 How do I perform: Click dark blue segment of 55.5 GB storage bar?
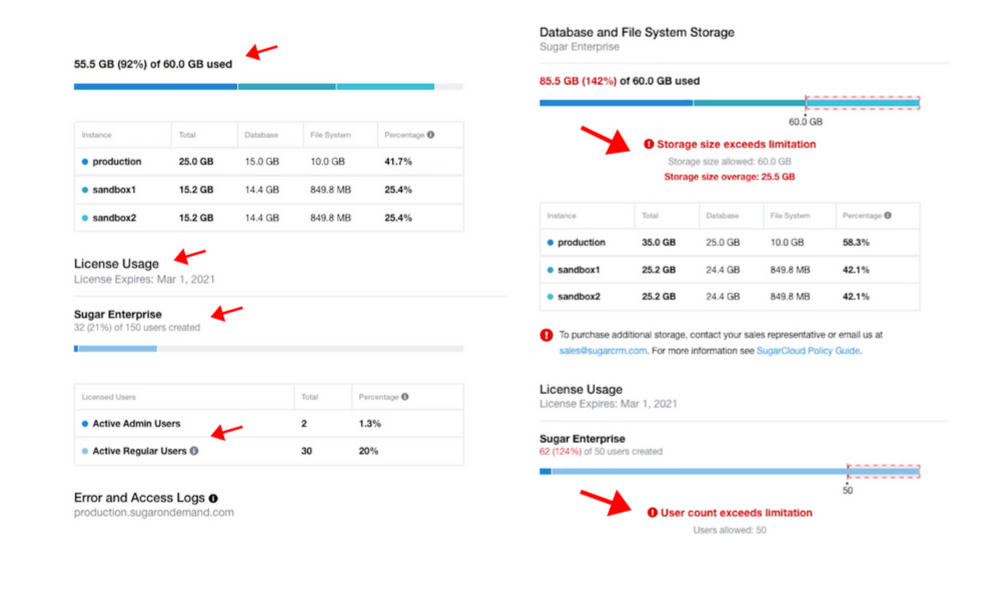pos(156,87)
